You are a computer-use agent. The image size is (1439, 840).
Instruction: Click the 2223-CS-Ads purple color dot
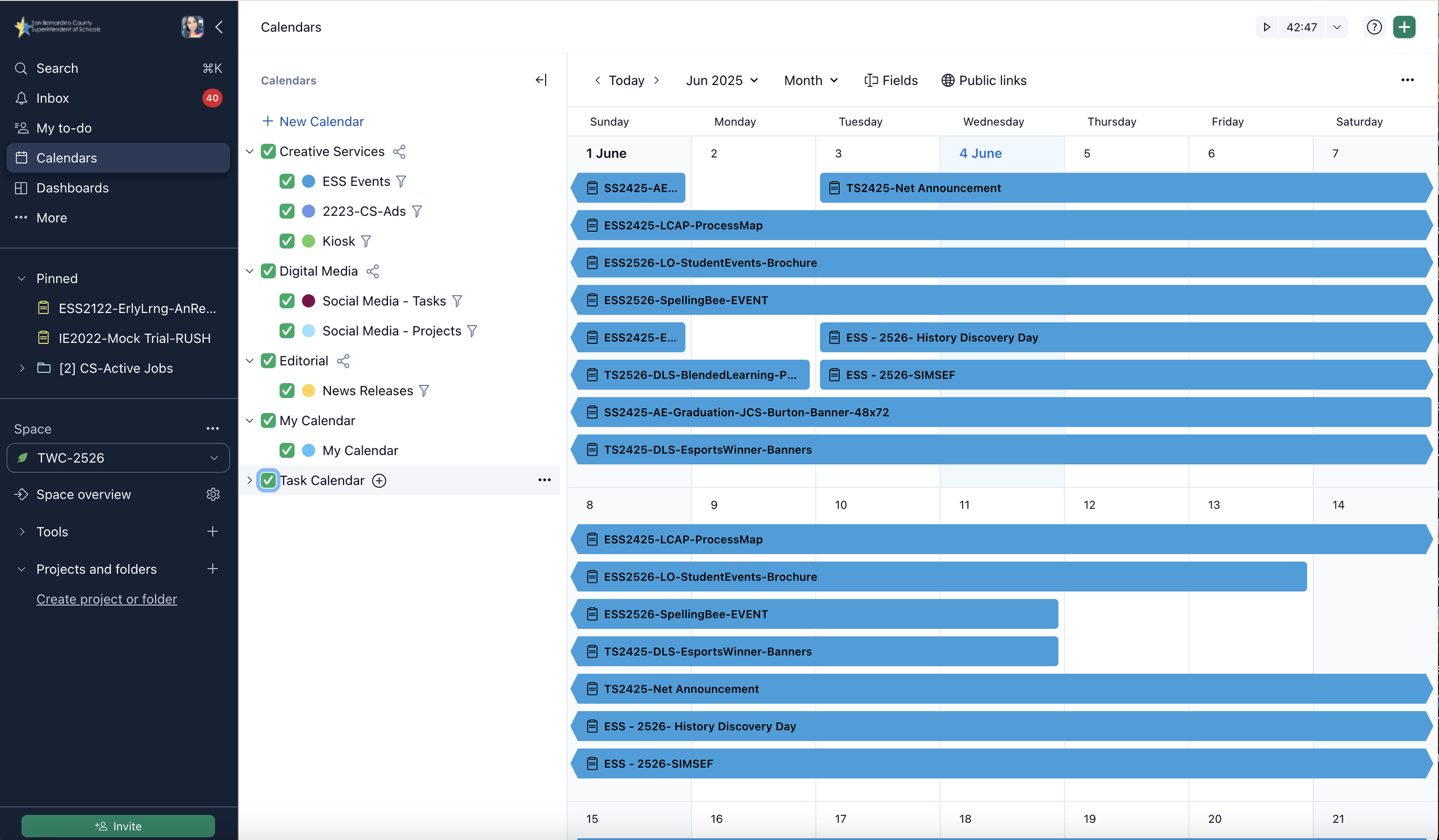(x=309, y=211)
